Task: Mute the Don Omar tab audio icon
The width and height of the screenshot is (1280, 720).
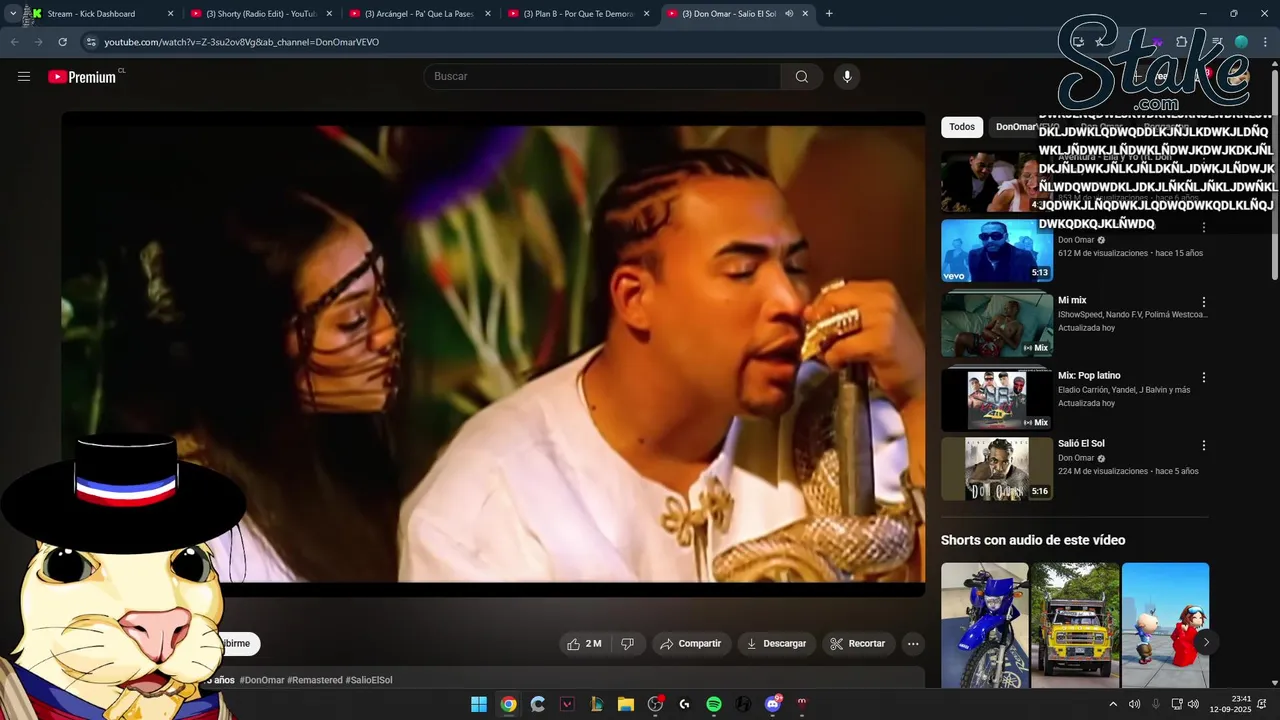Action: (789, 14)
